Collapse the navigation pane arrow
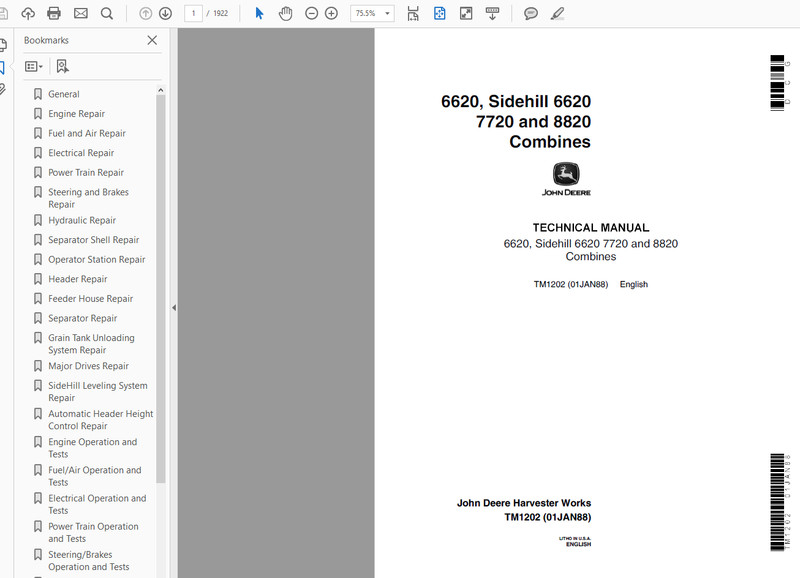Viewport: 800px width, 578px height. point(174,308)
